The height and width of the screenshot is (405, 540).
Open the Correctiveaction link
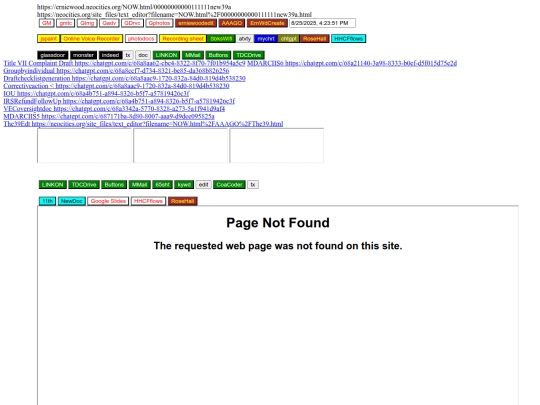pyautogui.click(x=116, y=86)
